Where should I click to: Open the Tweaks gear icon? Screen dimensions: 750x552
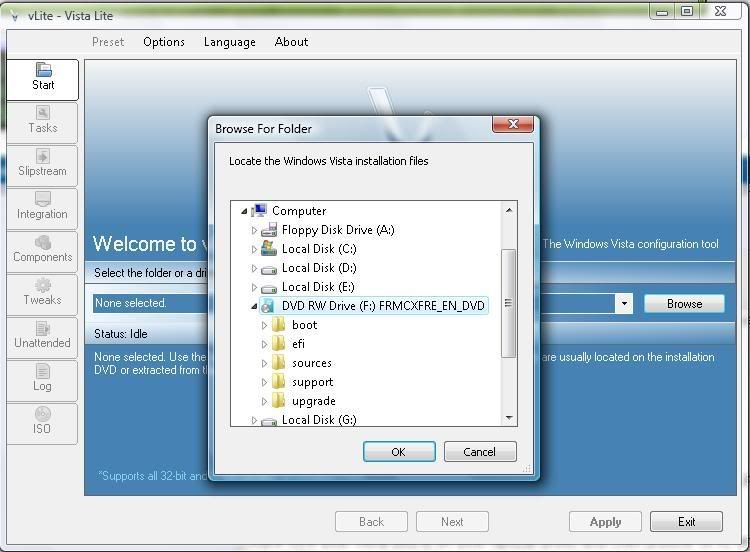[43, 285]
